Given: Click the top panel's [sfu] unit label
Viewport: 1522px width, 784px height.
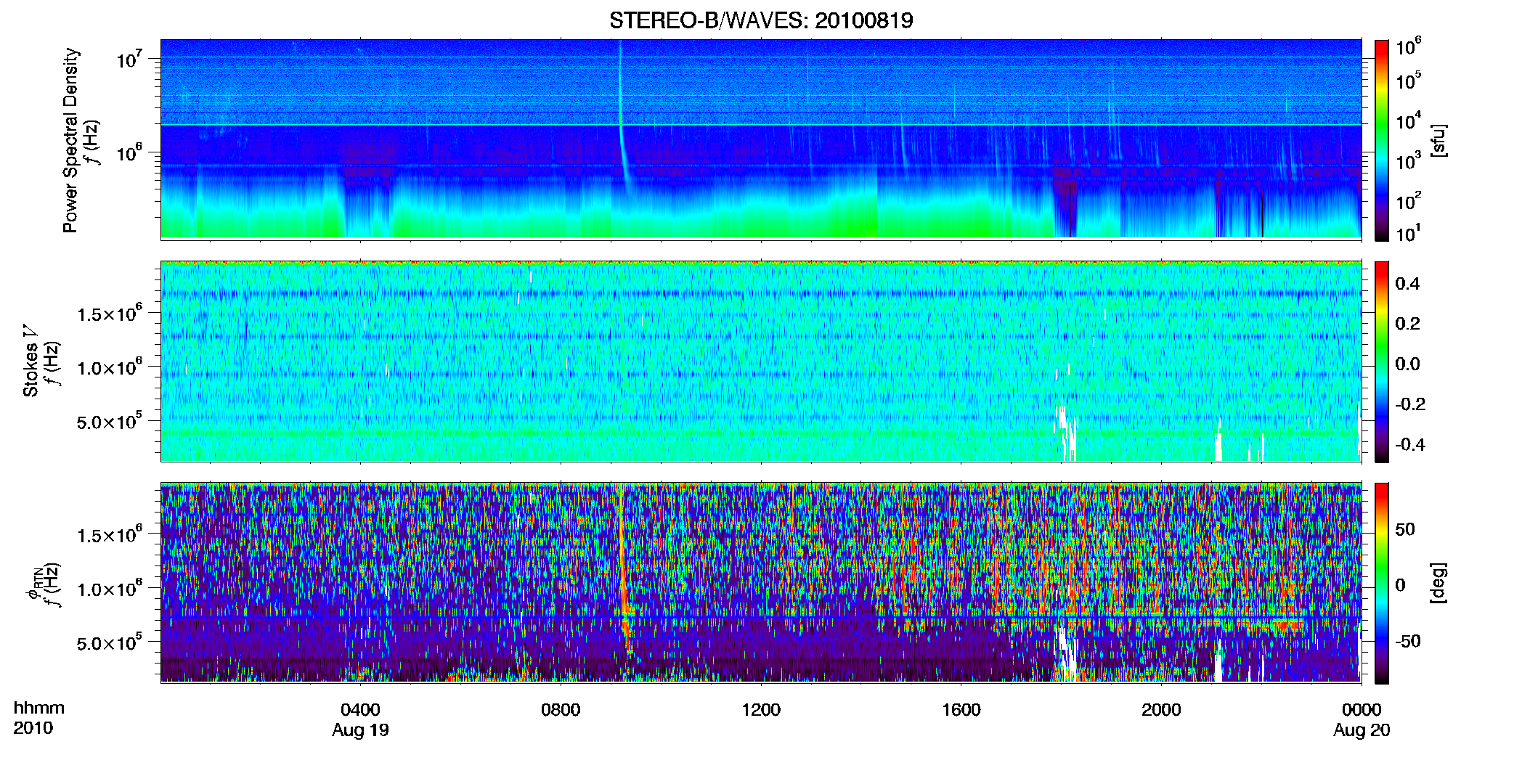Looking at the screenshot, I should point(1438,140).
